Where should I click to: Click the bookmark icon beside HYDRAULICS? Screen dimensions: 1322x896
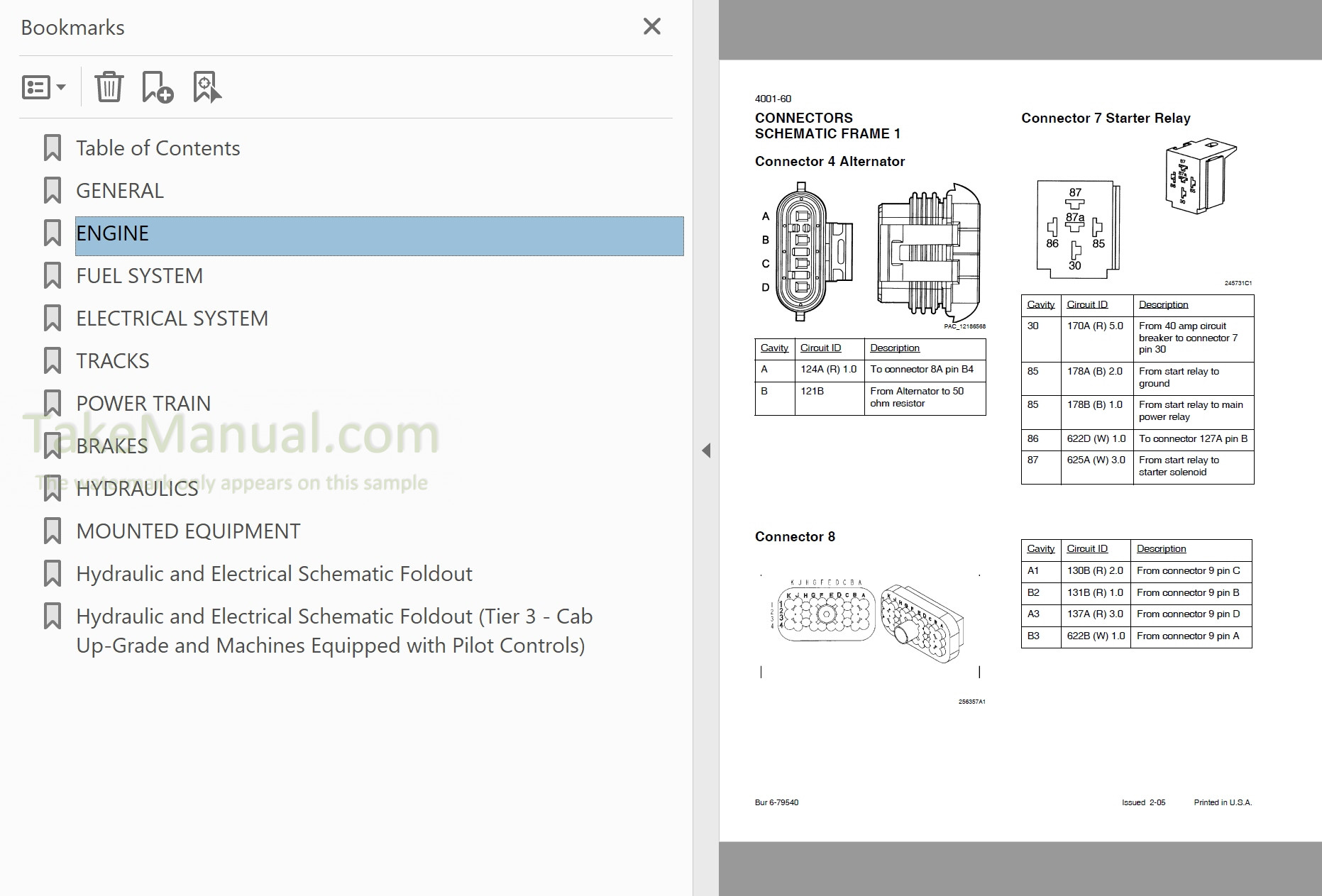click(53, 489)
